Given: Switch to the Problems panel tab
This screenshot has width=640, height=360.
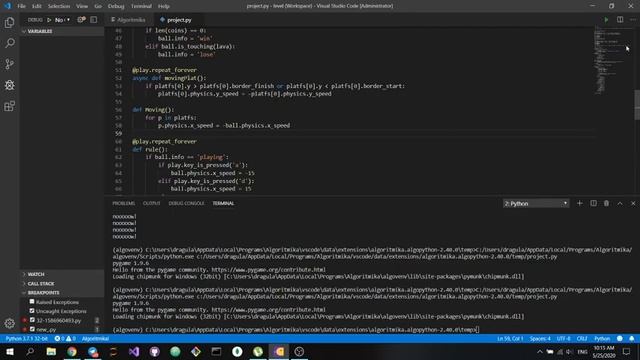Looking at the screenshot, I should [123, 203].
